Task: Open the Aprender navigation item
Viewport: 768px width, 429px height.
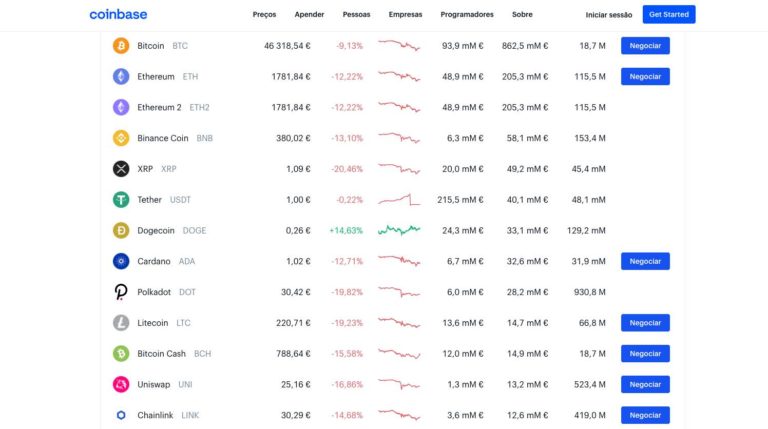Action: tap(310, 15)
